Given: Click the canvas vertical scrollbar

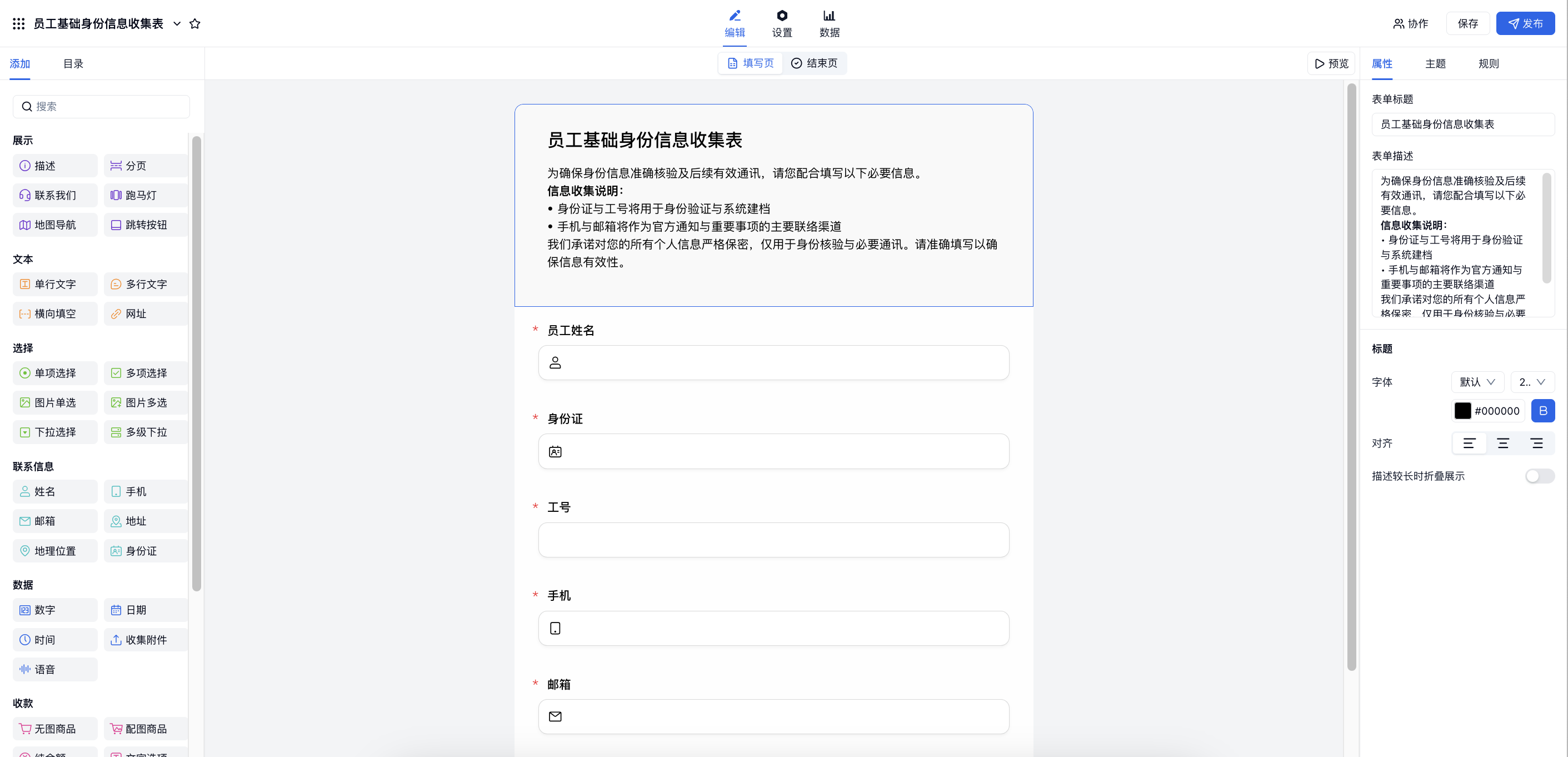Looking at the screenshot, I should click(1352, 377).
